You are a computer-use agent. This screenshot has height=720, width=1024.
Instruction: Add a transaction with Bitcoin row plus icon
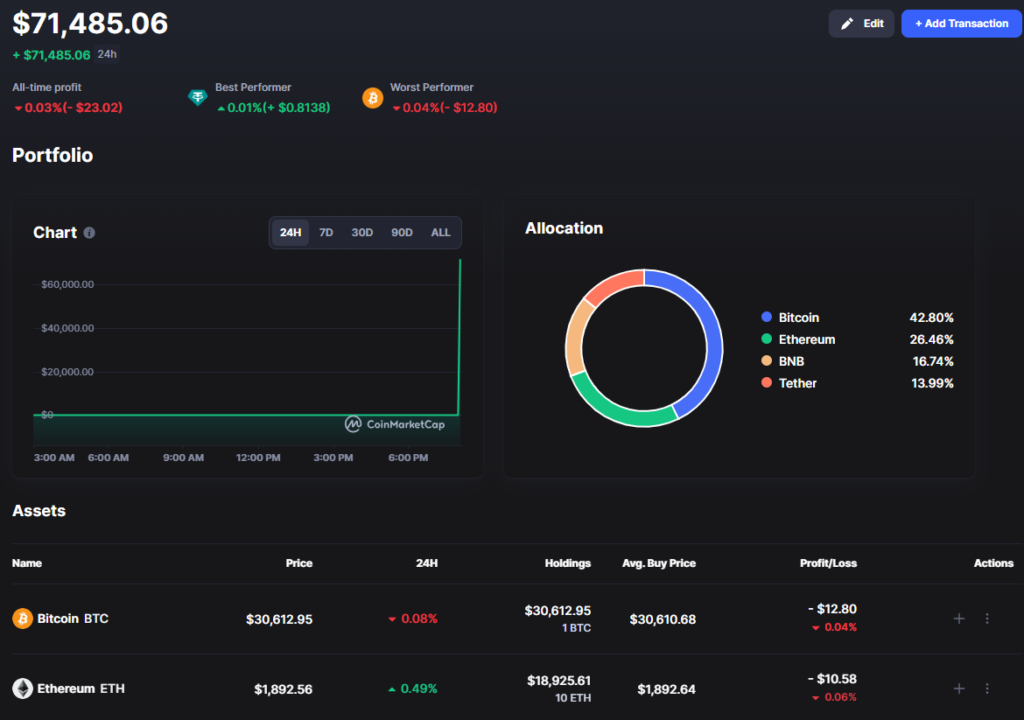(959, 619)
